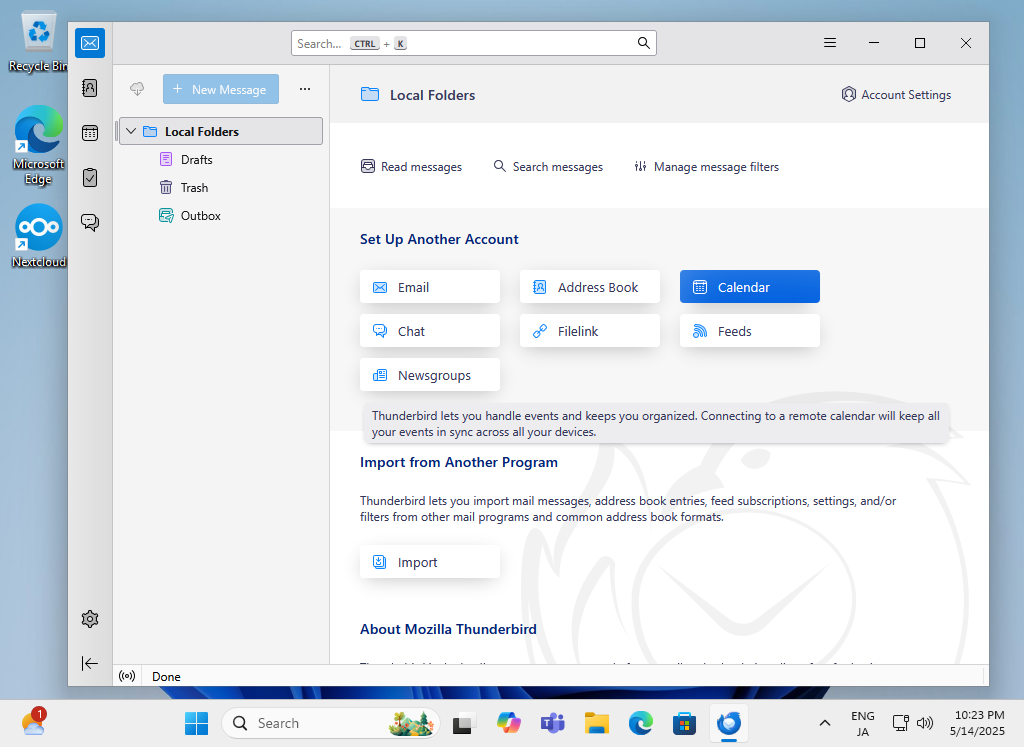Open the Thunderbird hamburger app menu
Viewport: 1024px width, 747px height.
830,43
